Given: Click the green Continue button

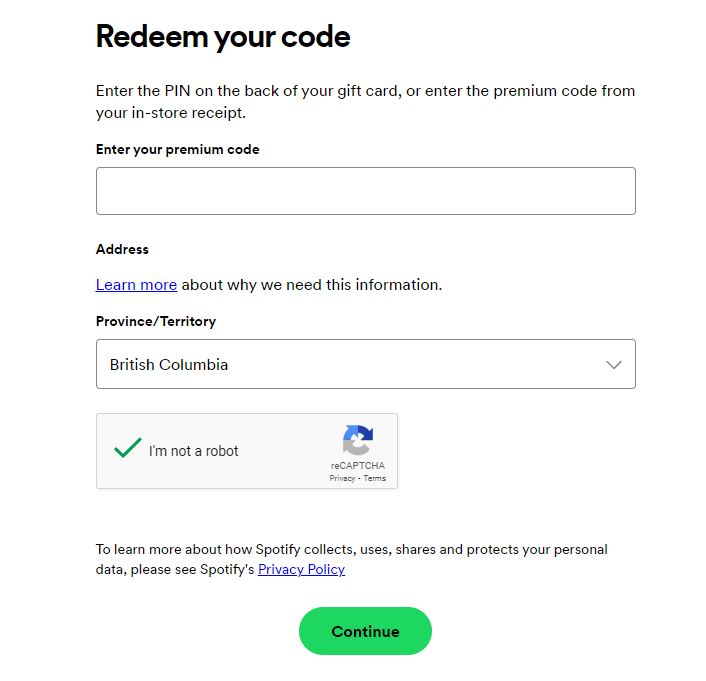Looking at the screenshot, I should pos(365,631).
